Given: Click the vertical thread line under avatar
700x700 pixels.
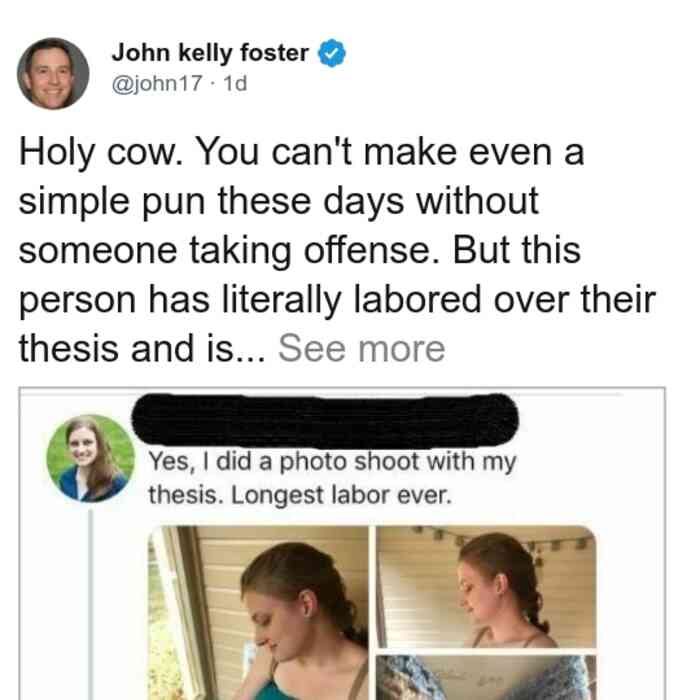Looking at the screenshot, I should tap(90, 604).
